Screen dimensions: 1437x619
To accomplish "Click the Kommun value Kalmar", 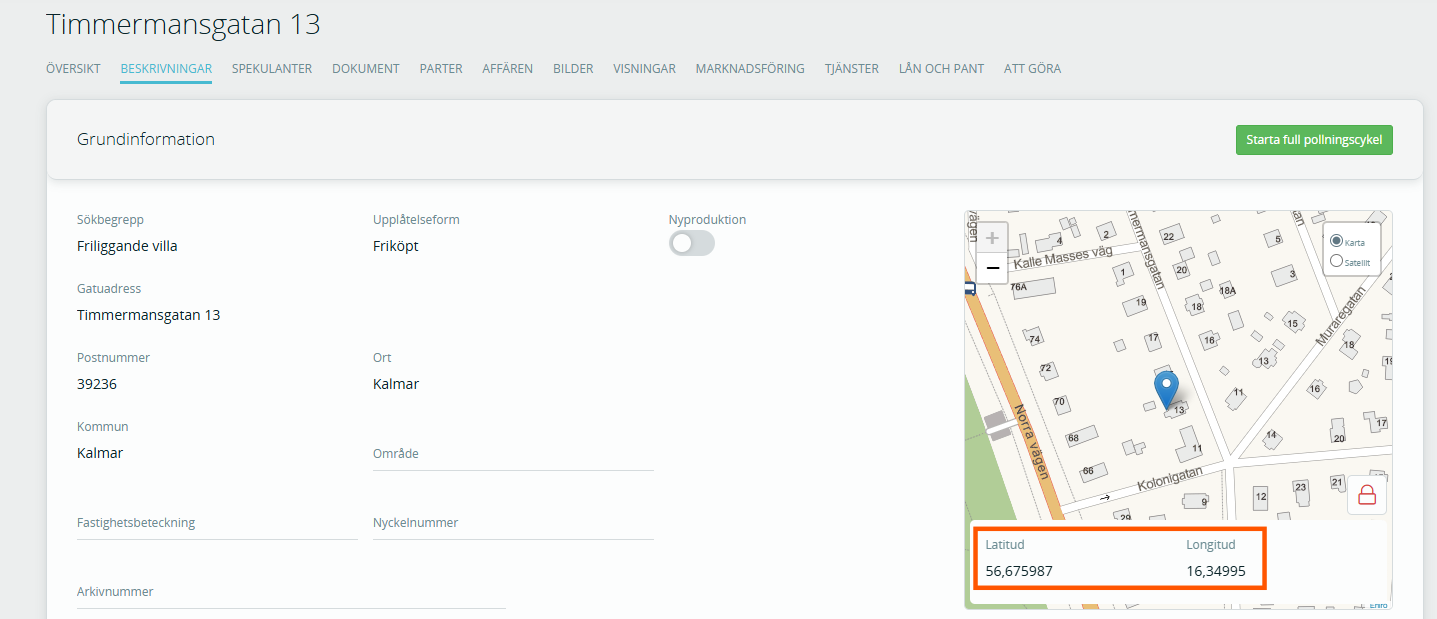I will point(100,453).
